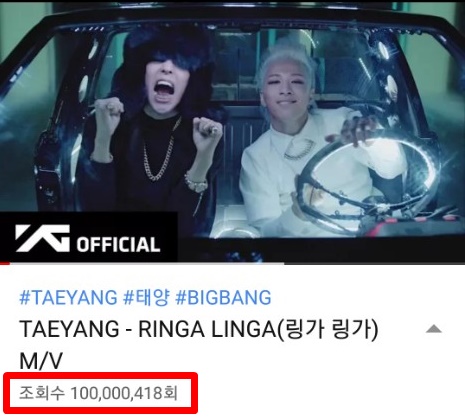Open the #태양 hashtag link
Image resolution: width=465 pixels, height=417 pixels.
point(146,298)
